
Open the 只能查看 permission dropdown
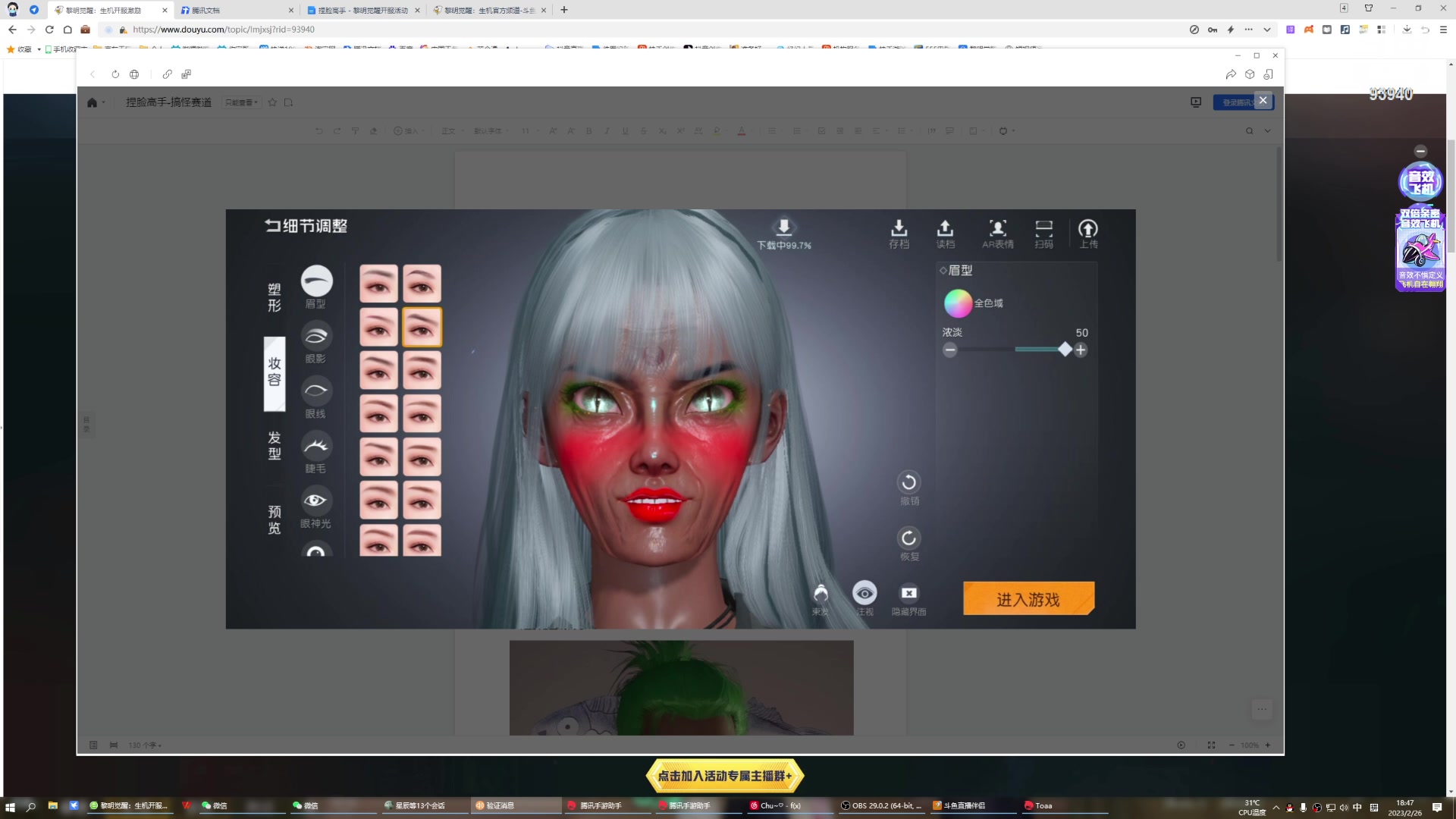pos(241,102)
